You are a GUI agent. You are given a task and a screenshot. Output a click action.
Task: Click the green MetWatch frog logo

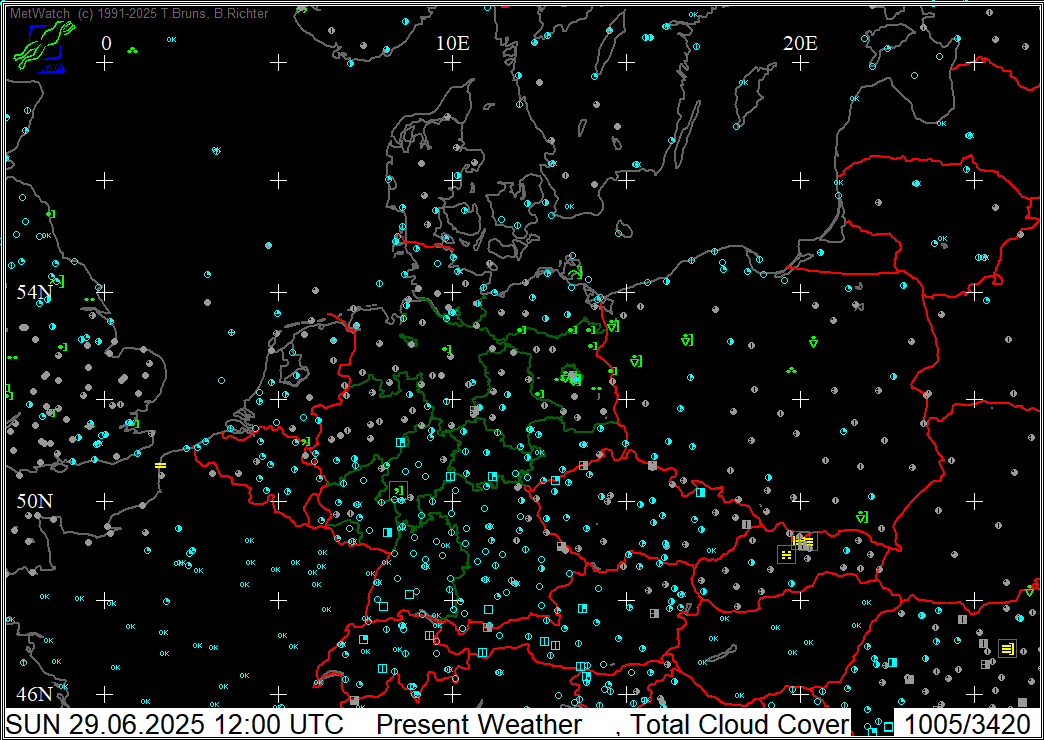[x=43, y=47]
